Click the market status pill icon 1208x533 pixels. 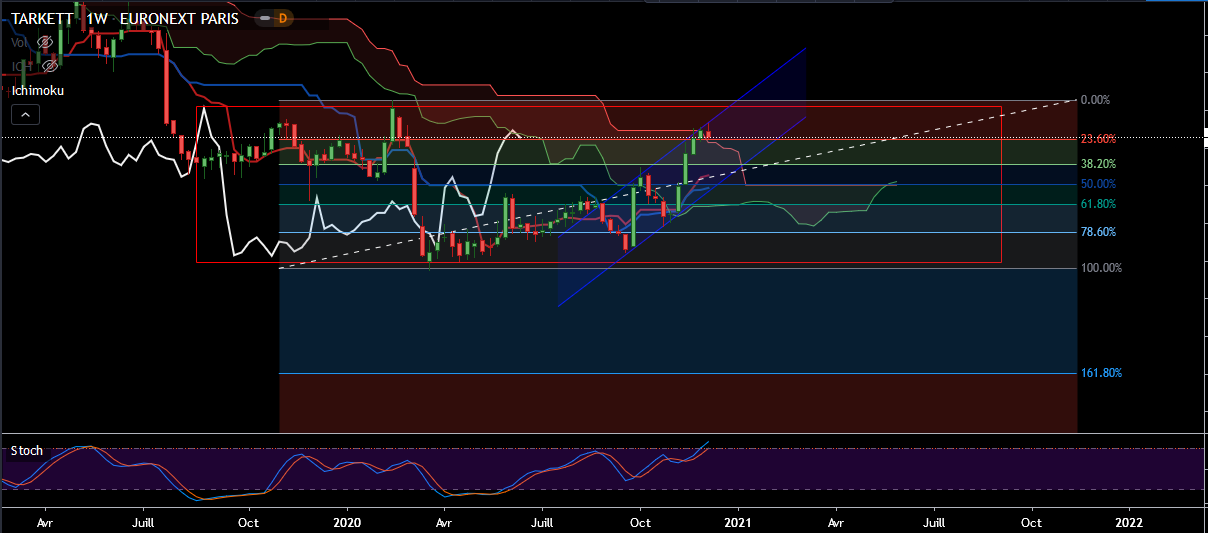[263, 18]
